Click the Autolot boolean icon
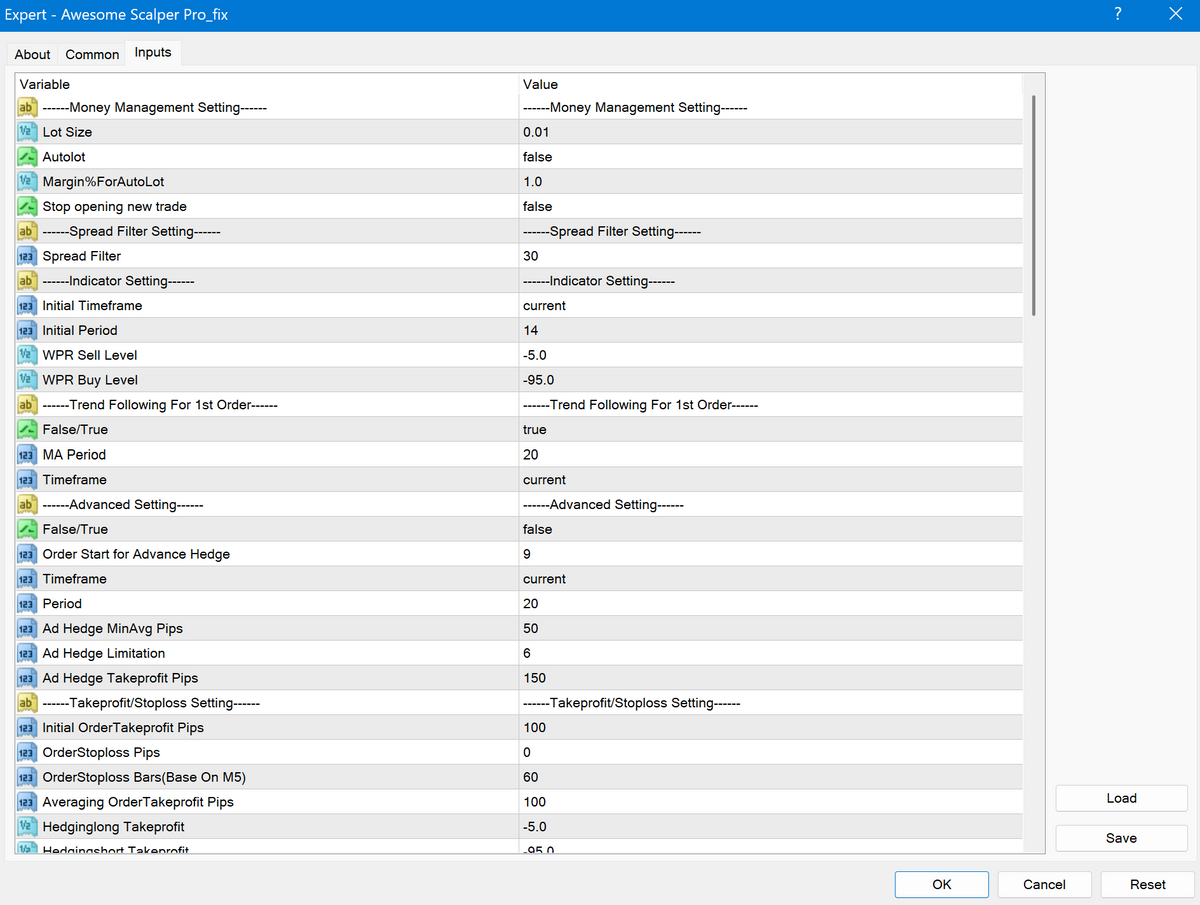Viewport: 1200px width, 905px height. (28, 157)
